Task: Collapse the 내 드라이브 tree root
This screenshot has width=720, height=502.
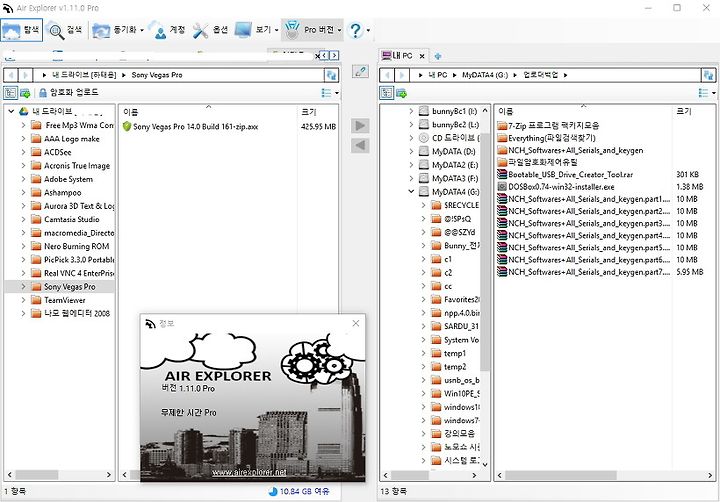Action: [11, 111]
